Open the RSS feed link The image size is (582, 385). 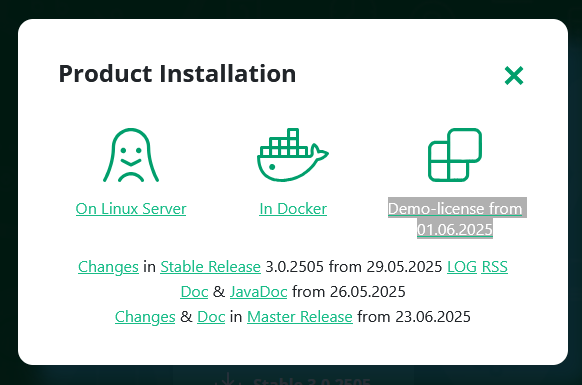click(494, 267)
